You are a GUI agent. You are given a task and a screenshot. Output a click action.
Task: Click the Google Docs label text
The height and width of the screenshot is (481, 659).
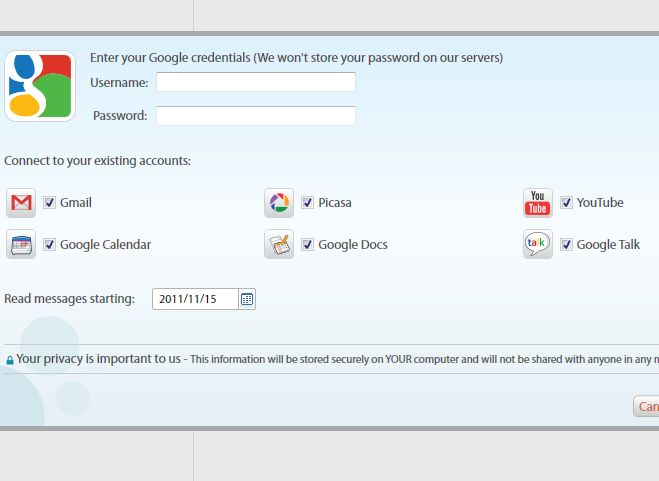pyautogui.click(x=353, y=245)
